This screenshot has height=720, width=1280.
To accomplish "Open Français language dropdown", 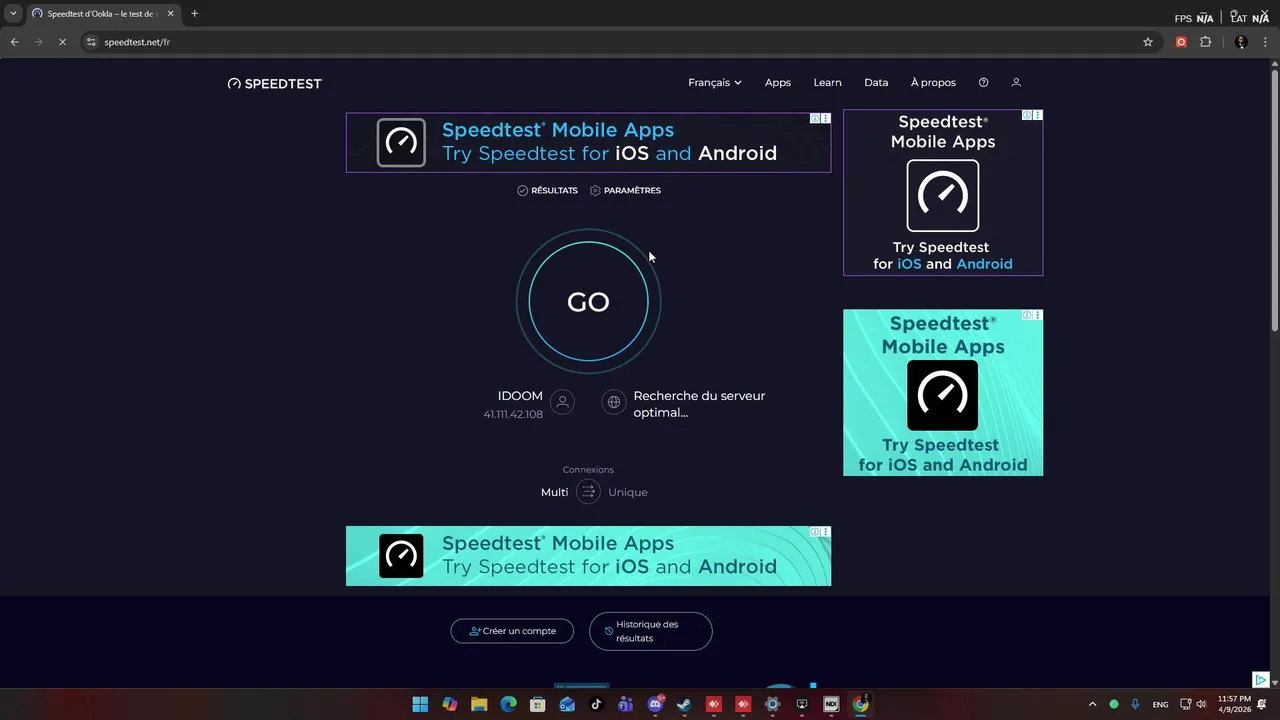I will 714,83.
